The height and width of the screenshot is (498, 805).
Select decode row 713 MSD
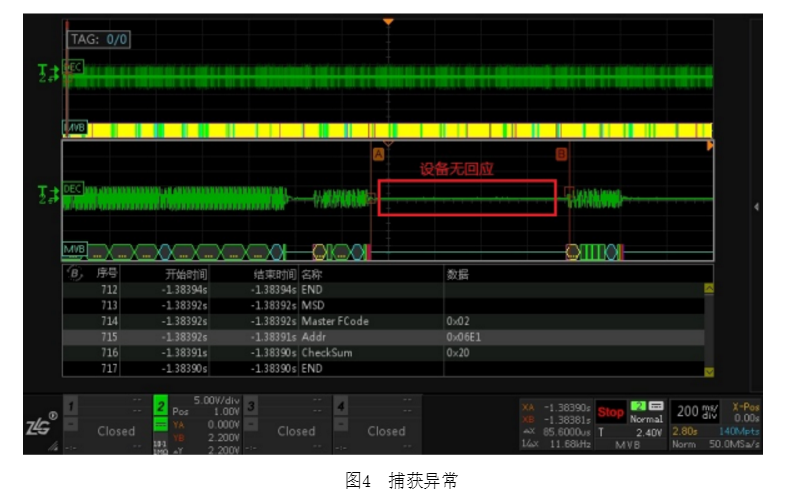coord(383,305)
